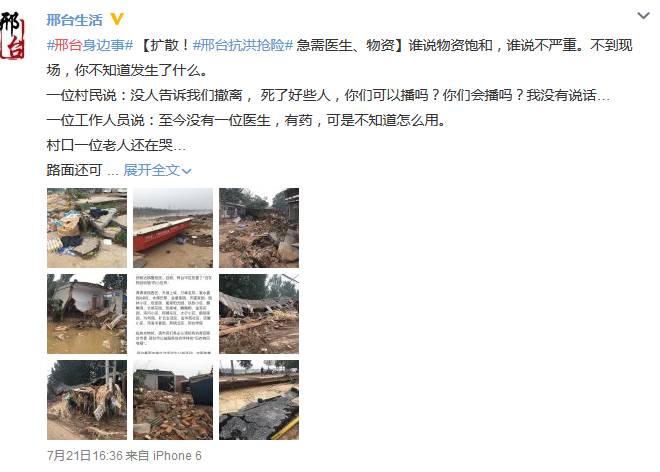Screen dimensions: 660x472
Task: Open the #邢台抗洪抢险# hashtag topic
Action: pyautogui.click(x=242, y=45)
